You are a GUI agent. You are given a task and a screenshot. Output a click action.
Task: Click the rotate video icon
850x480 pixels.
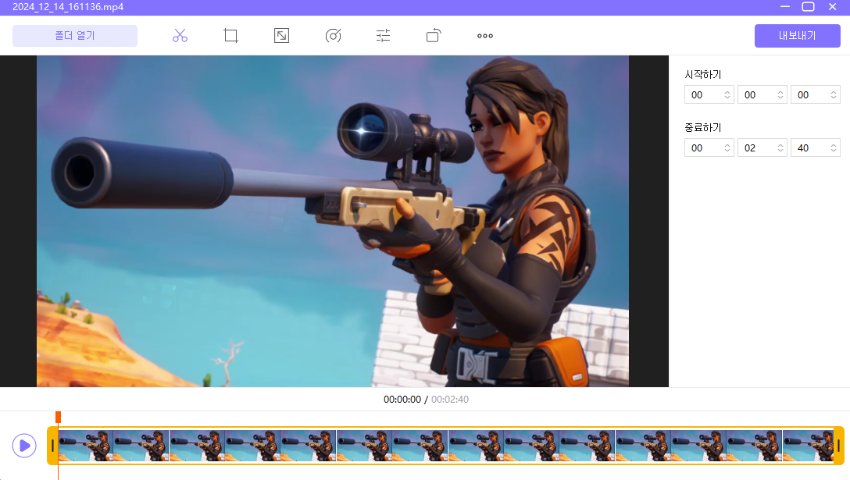pos(434,36)
